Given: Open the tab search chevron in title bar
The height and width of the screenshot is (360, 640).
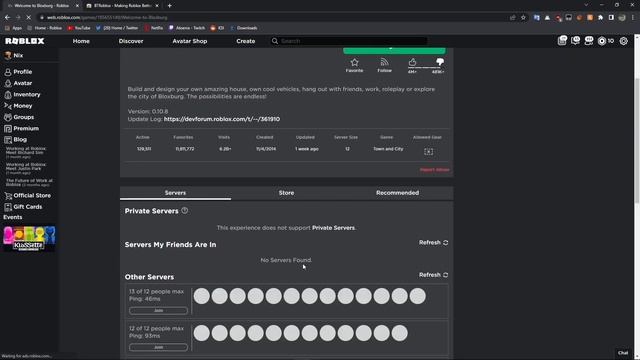Looking at the screenshot, I should 586,5.
